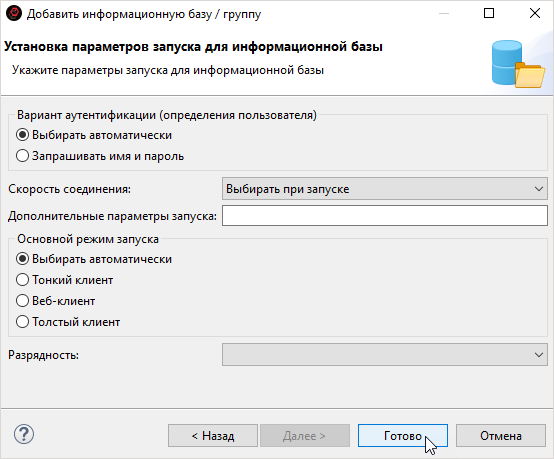Image resolution: width=554 pixels, height=459 pixels.
Task: Open the Разрядность dropdown
Action: click(385, 354)
